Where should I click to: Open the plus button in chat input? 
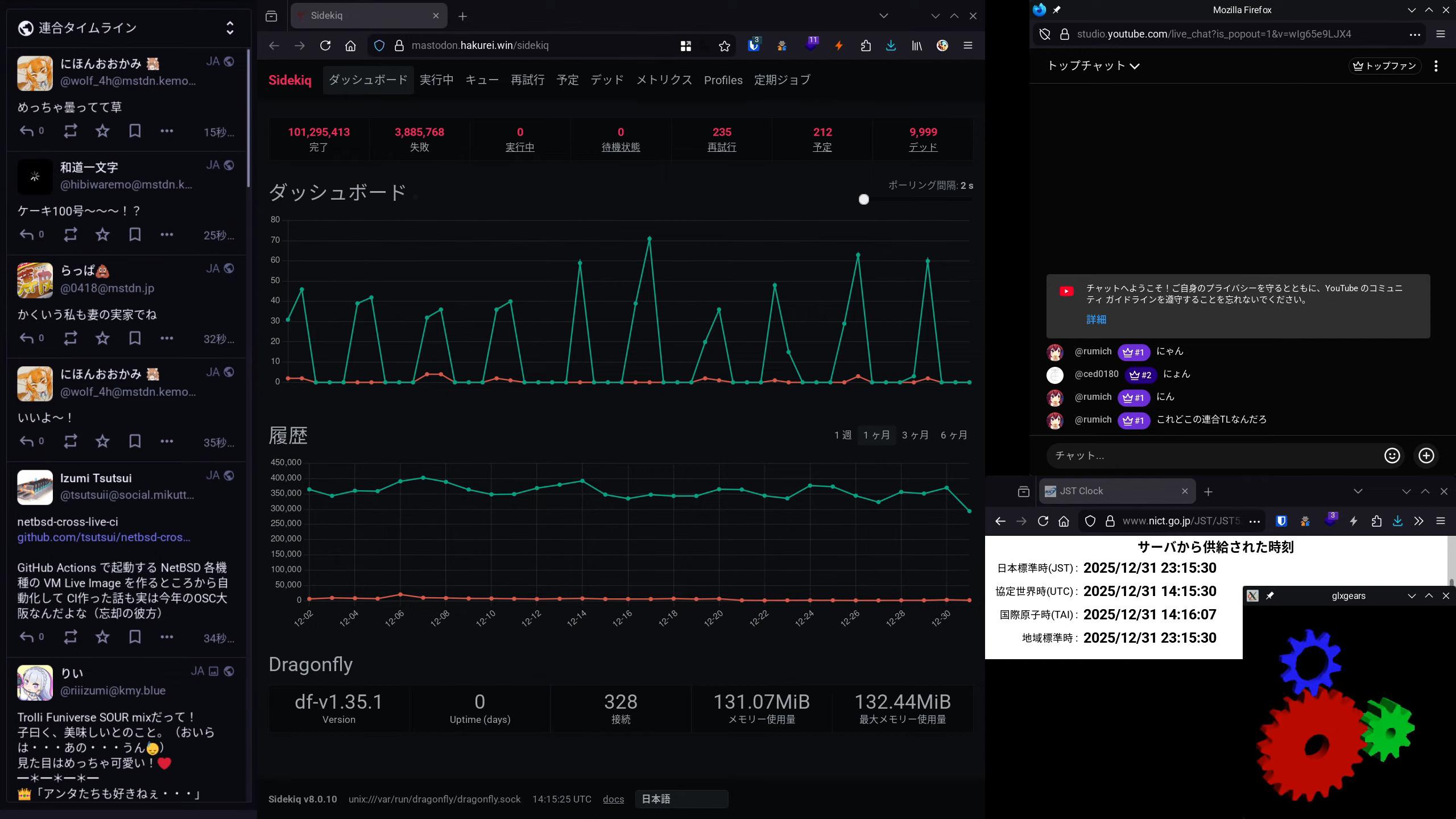coord(1426,456)
